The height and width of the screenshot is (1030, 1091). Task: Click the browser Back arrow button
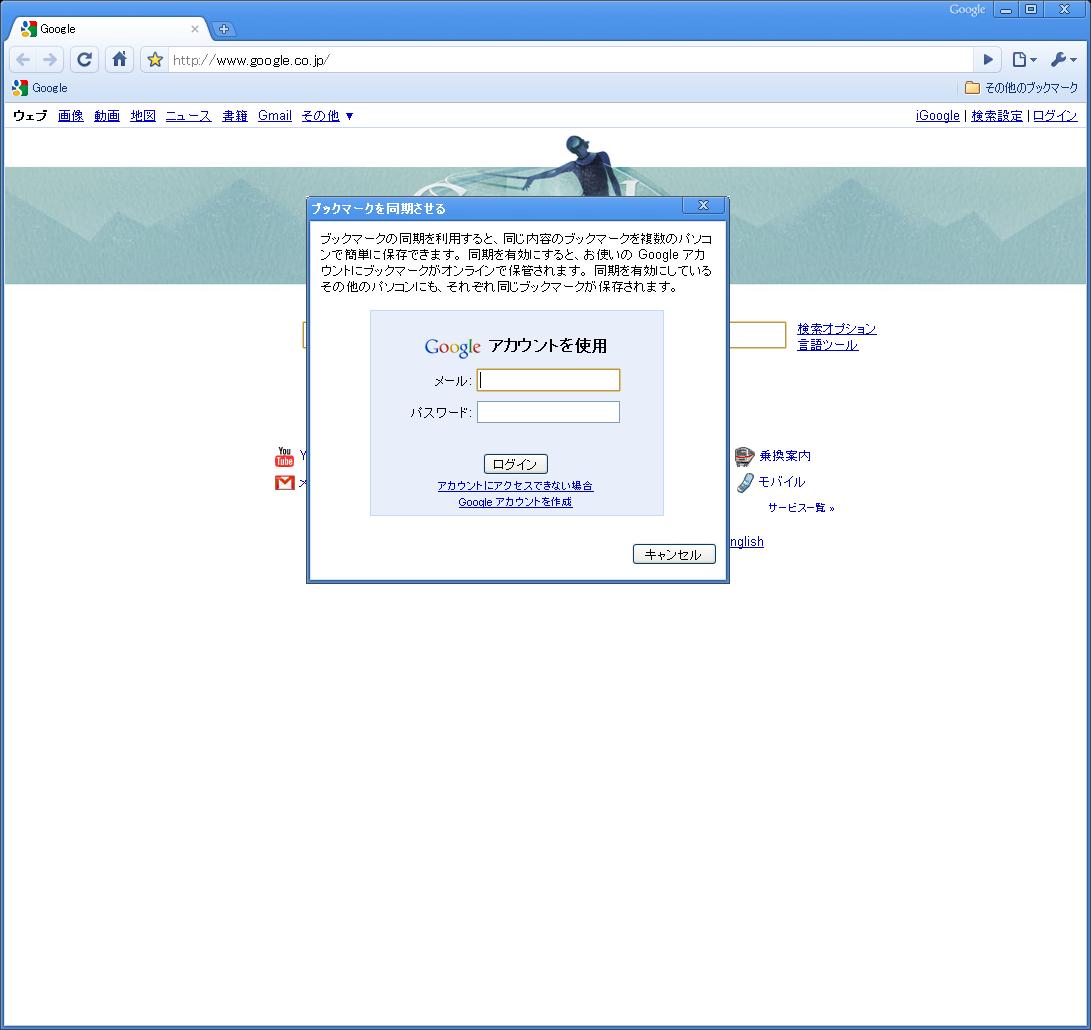coord(22,60)
